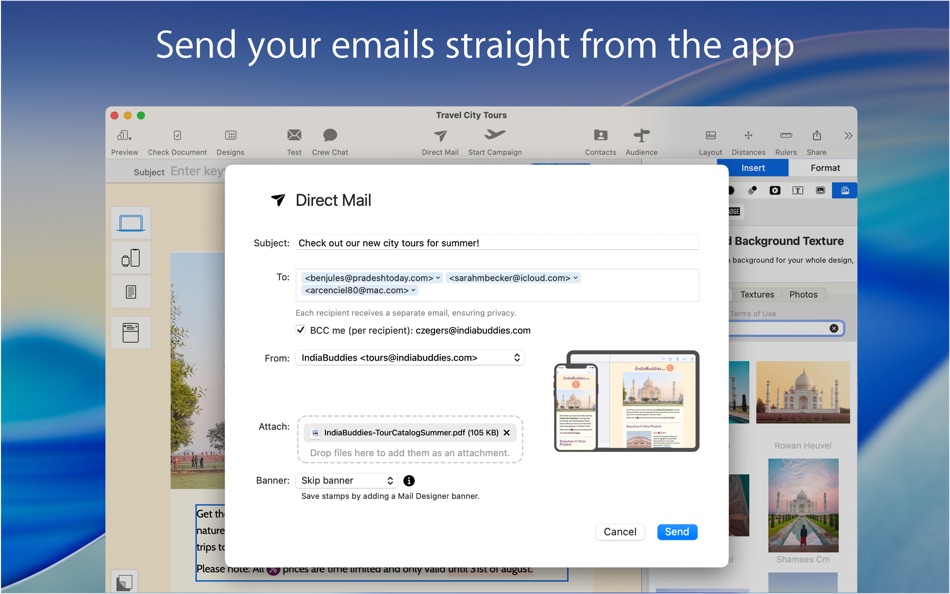Switch to the Insert tab

[752, 168]
